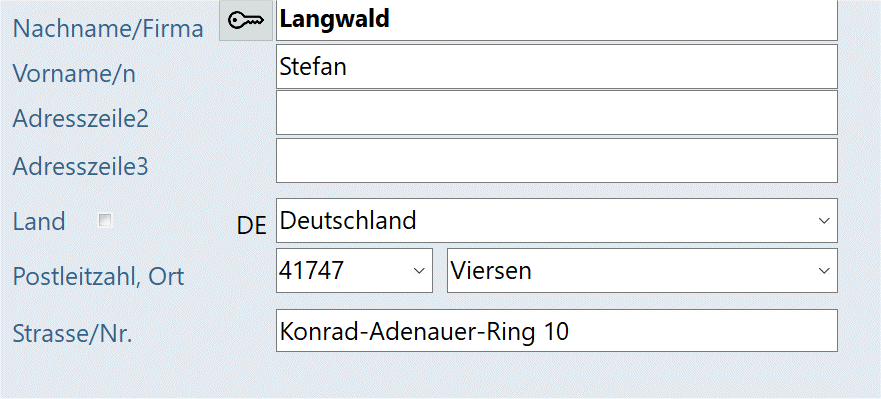Click the DE country code text
Screen dimensions: 881x399
pos(251,226)
